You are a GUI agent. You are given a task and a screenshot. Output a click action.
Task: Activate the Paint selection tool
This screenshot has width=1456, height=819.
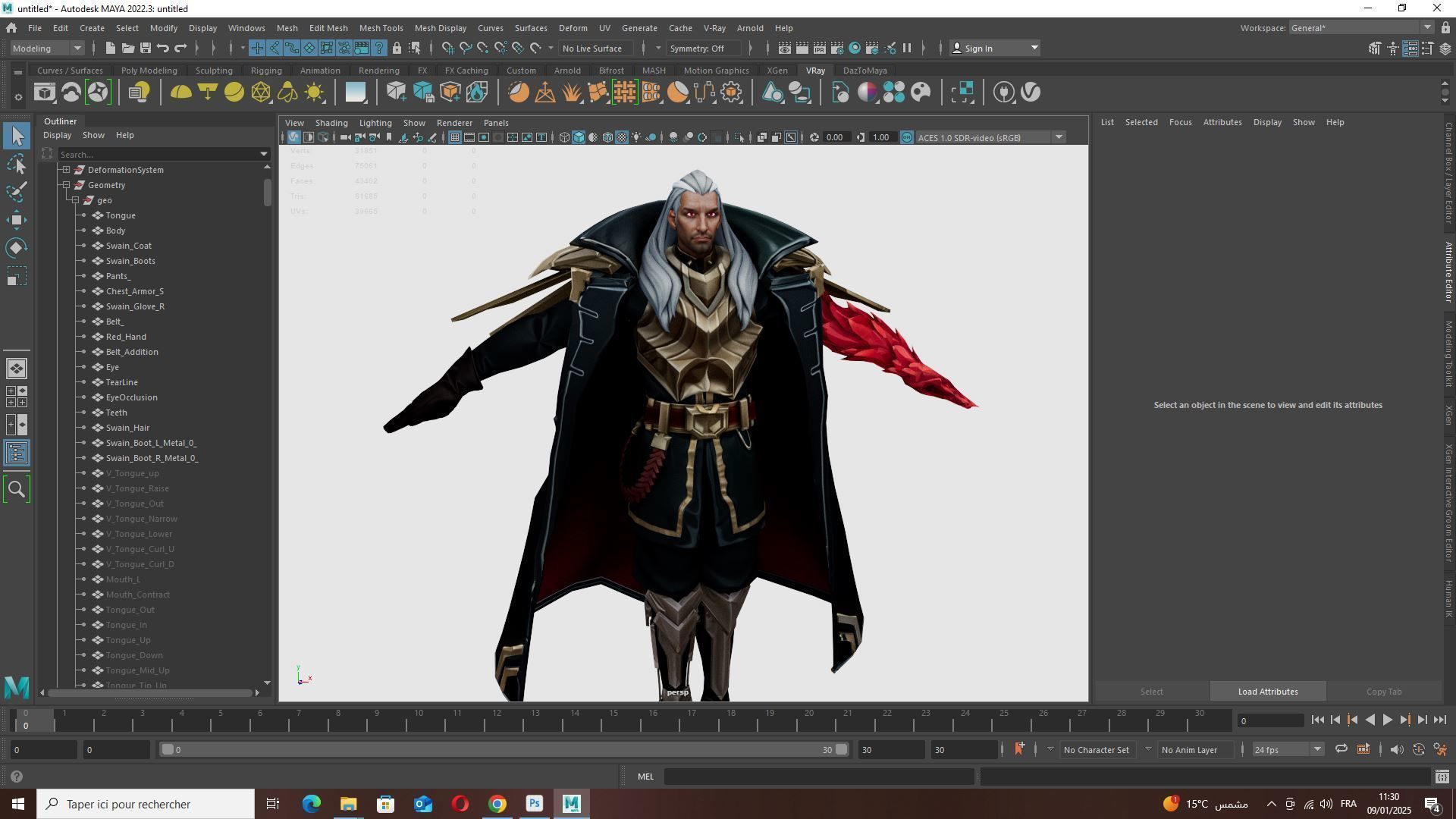pyautogui.click(x=17, y=192)
